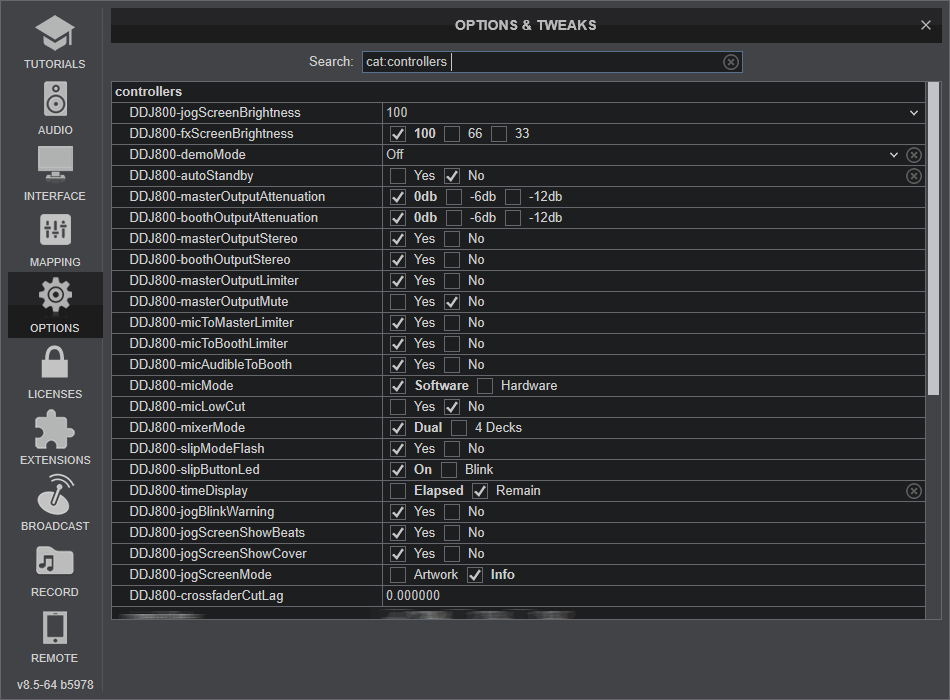
Task: Select the Options tab in sidebar
Action: (x=55, y=305)
